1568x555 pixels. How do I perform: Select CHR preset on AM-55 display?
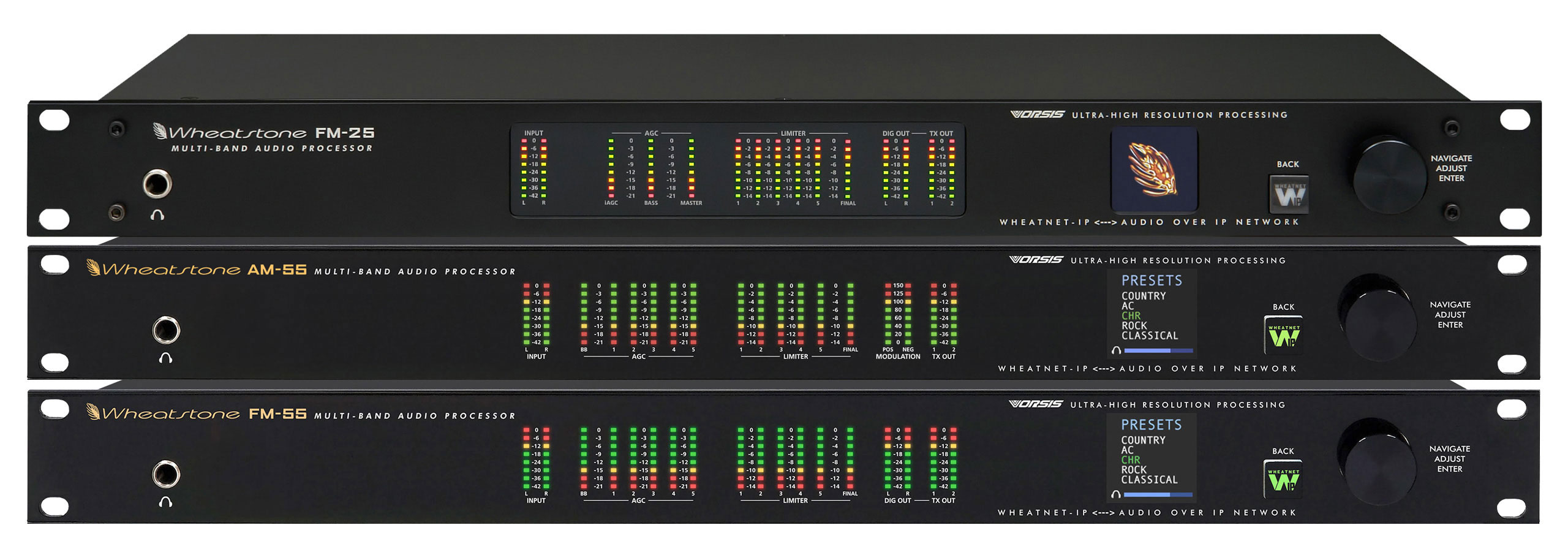(1131, 315)
